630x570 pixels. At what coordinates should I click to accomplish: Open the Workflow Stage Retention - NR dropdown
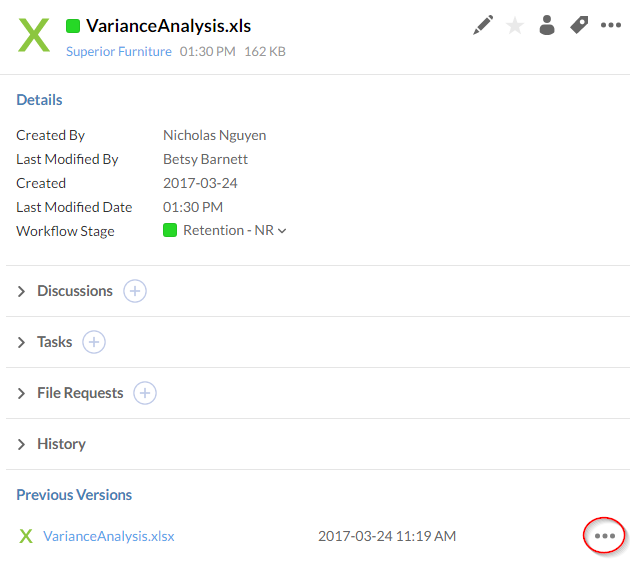(226, 231)
